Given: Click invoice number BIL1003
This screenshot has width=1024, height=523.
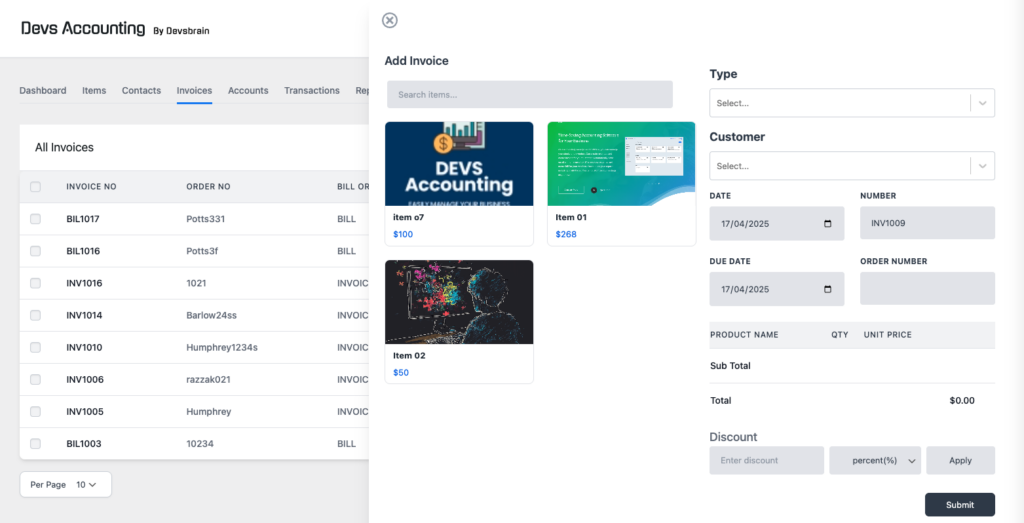Looking at the screenshot, I should [x=84, y=443].
